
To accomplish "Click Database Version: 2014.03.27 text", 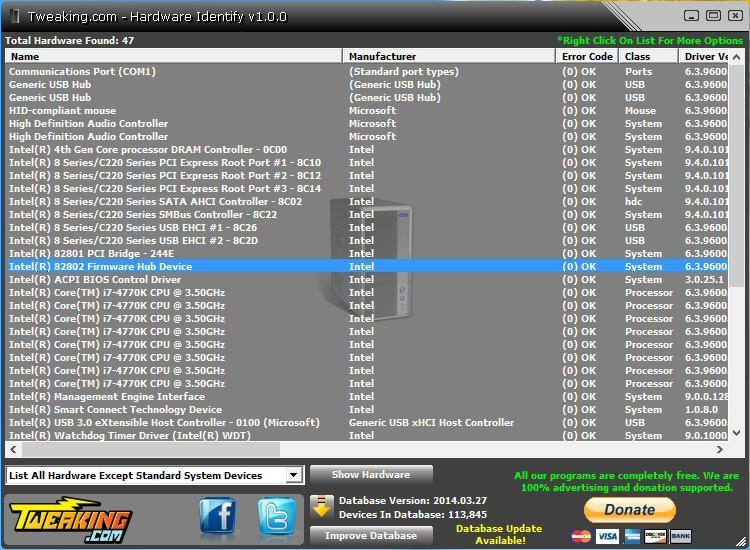I will (x=413, y=500).
